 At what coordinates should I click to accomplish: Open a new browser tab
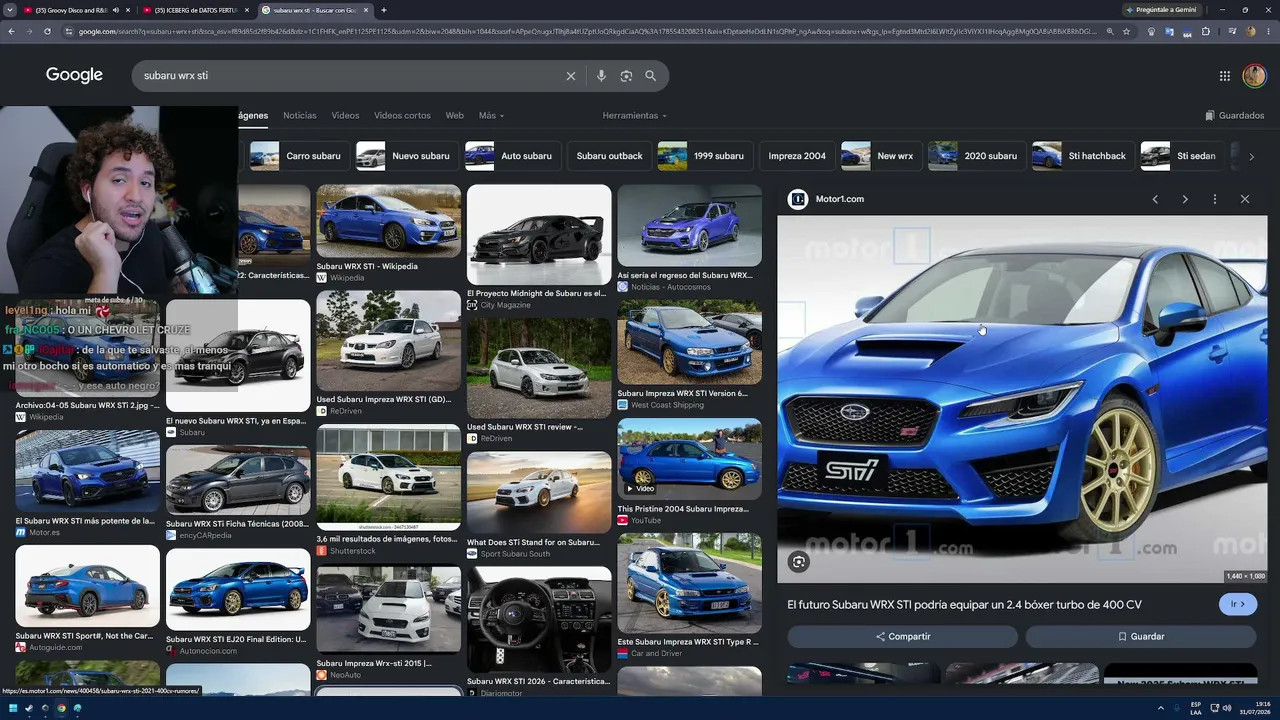click(x=384, y=10)
